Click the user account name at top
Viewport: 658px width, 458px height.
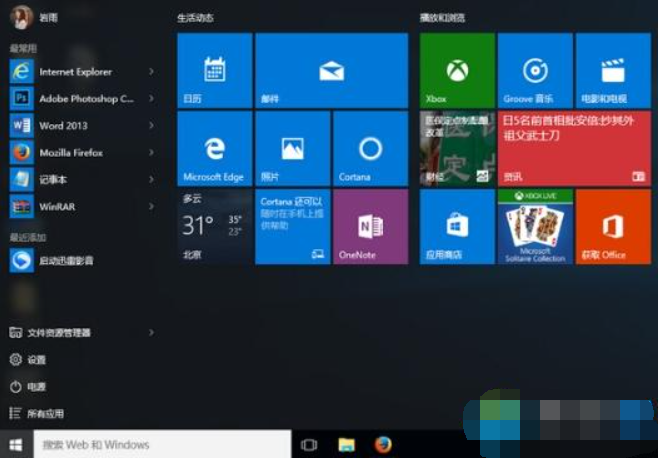[x=47, y=18]
